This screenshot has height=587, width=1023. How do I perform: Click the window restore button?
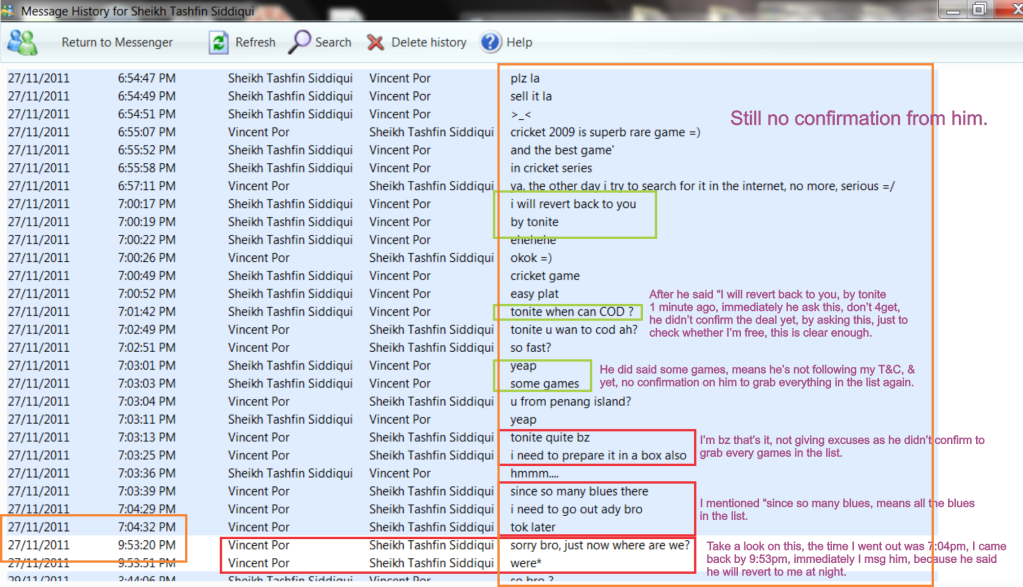click(x=979, y=9)
